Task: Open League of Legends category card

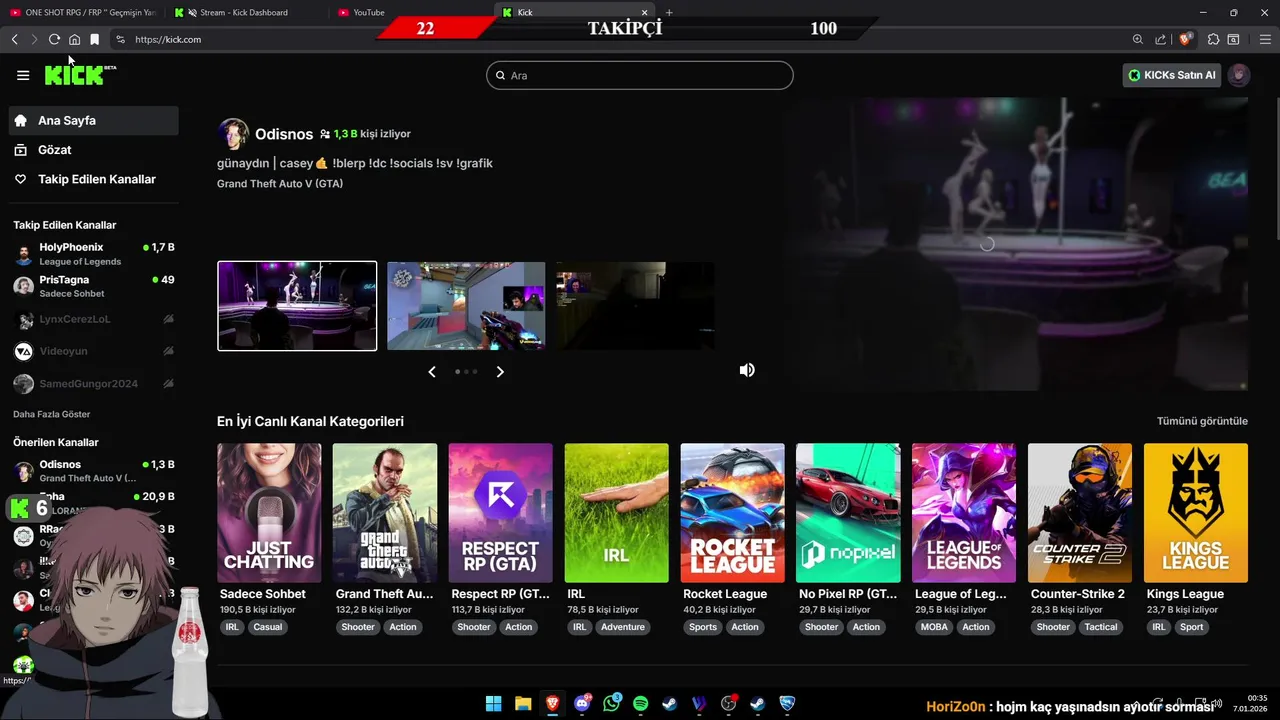Action: (964, 513)
